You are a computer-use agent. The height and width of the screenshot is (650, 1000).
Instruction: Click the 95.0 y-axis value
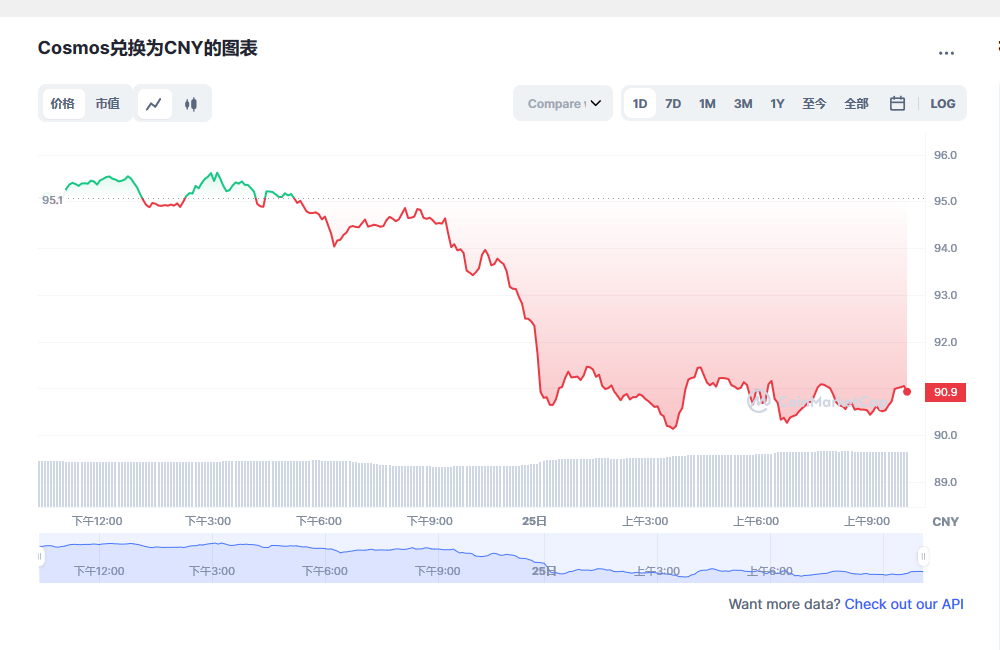pos(945,201)
